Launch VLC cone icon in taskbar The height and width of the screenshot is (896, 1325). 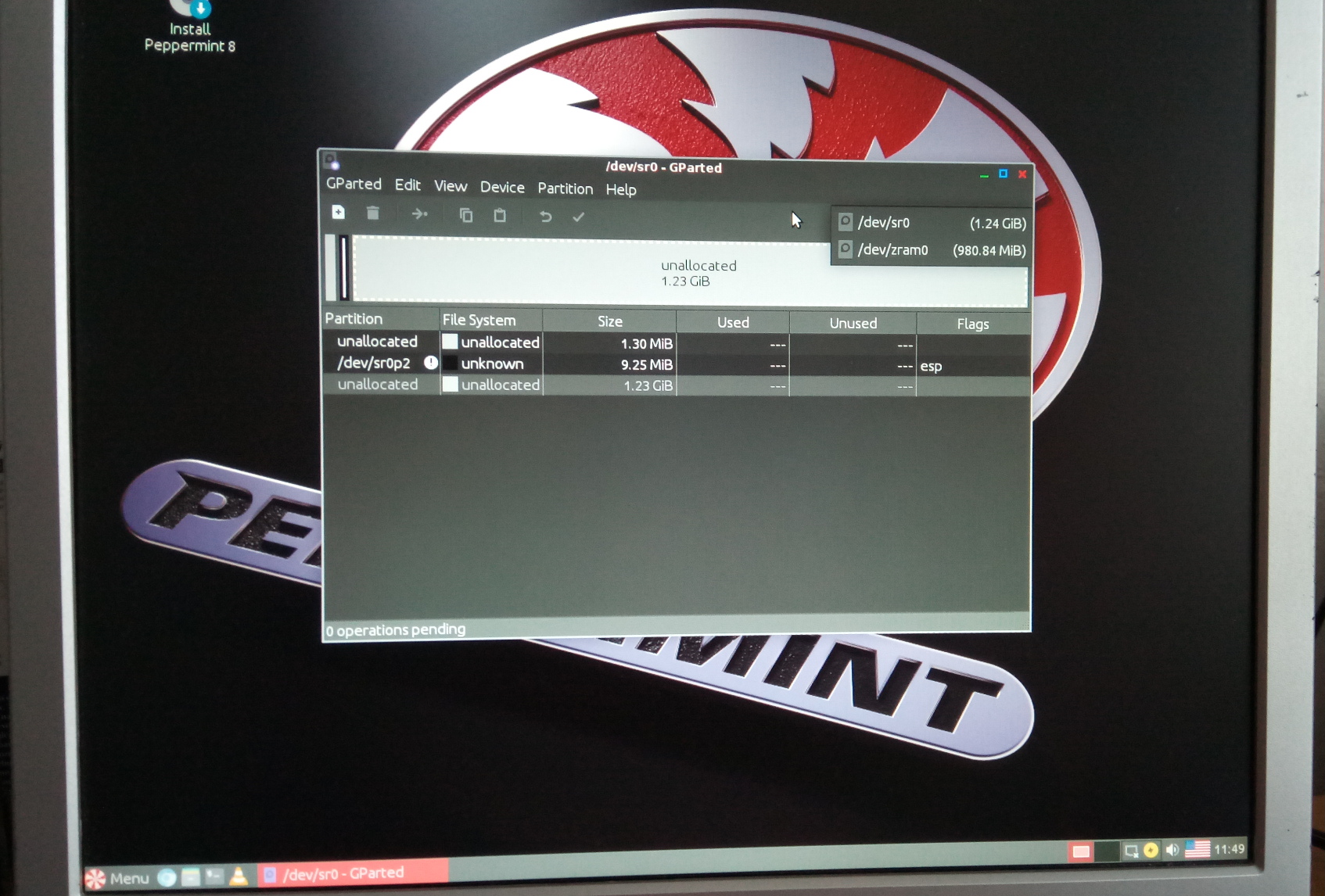[239, 876]
